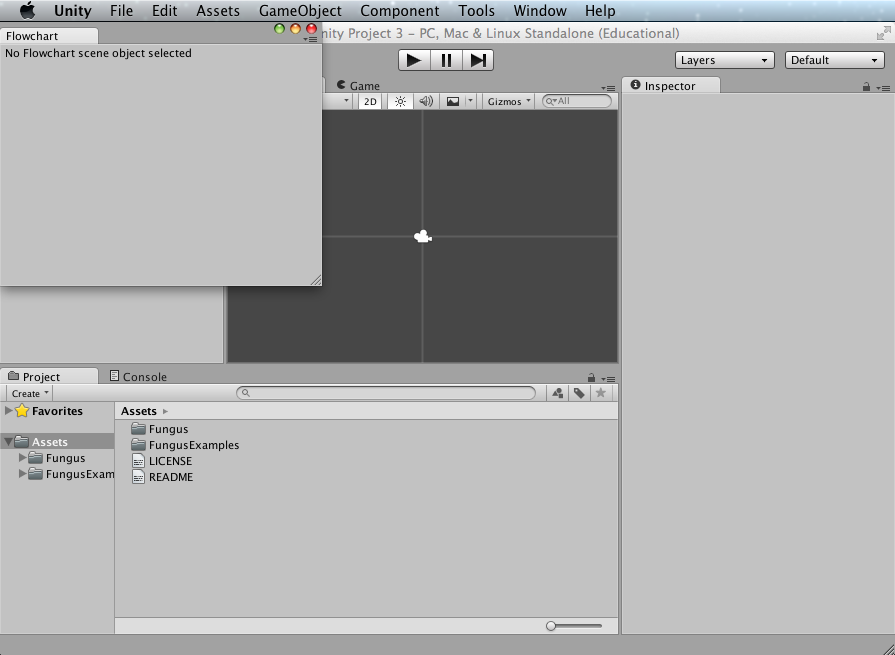Click the Flowchart window resize grip

point(316,280)
